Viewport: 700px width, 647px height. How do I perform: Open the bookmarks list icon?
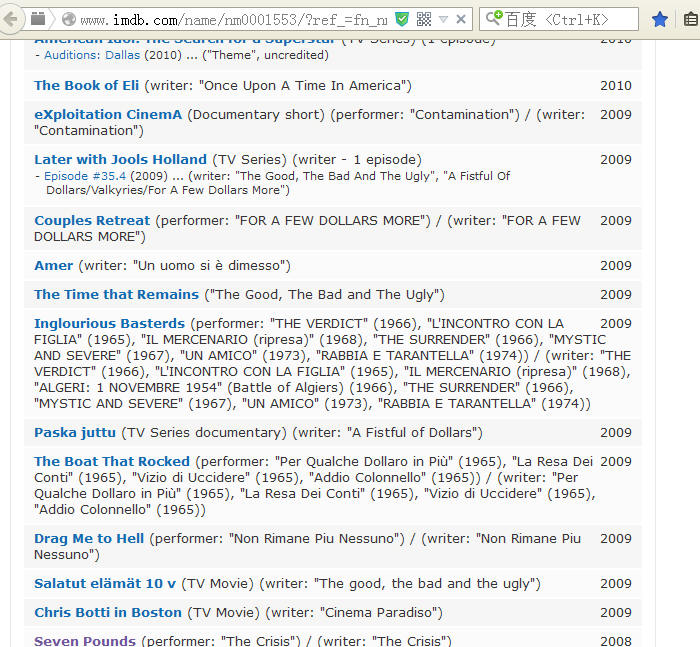(691, 19)
